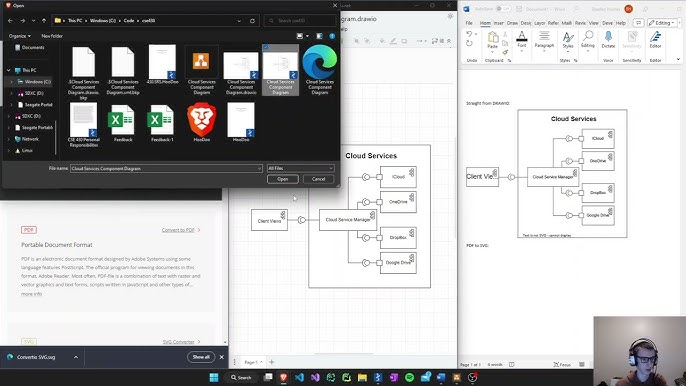Select the Edge-icon Cloud Services Component Diagram
Viewport: 686px width, 386px height.
click(x=320, y=70)
